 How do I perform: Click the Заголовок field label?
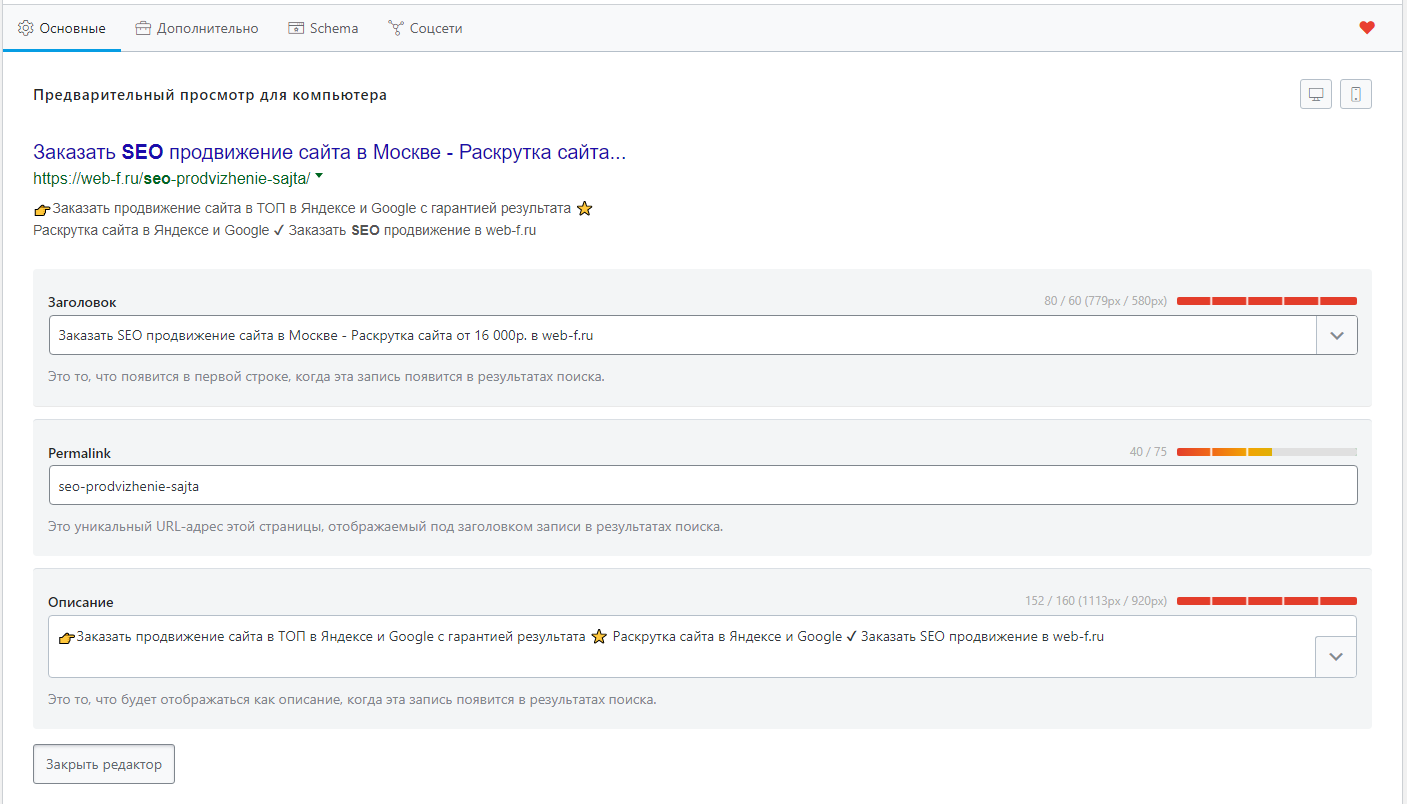[x=82, y=302]
